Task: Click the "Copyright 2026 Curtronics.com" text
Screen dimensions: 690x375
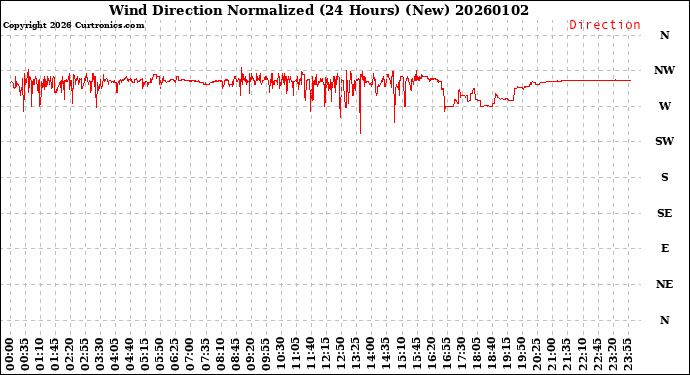Action: coord(73,25)
